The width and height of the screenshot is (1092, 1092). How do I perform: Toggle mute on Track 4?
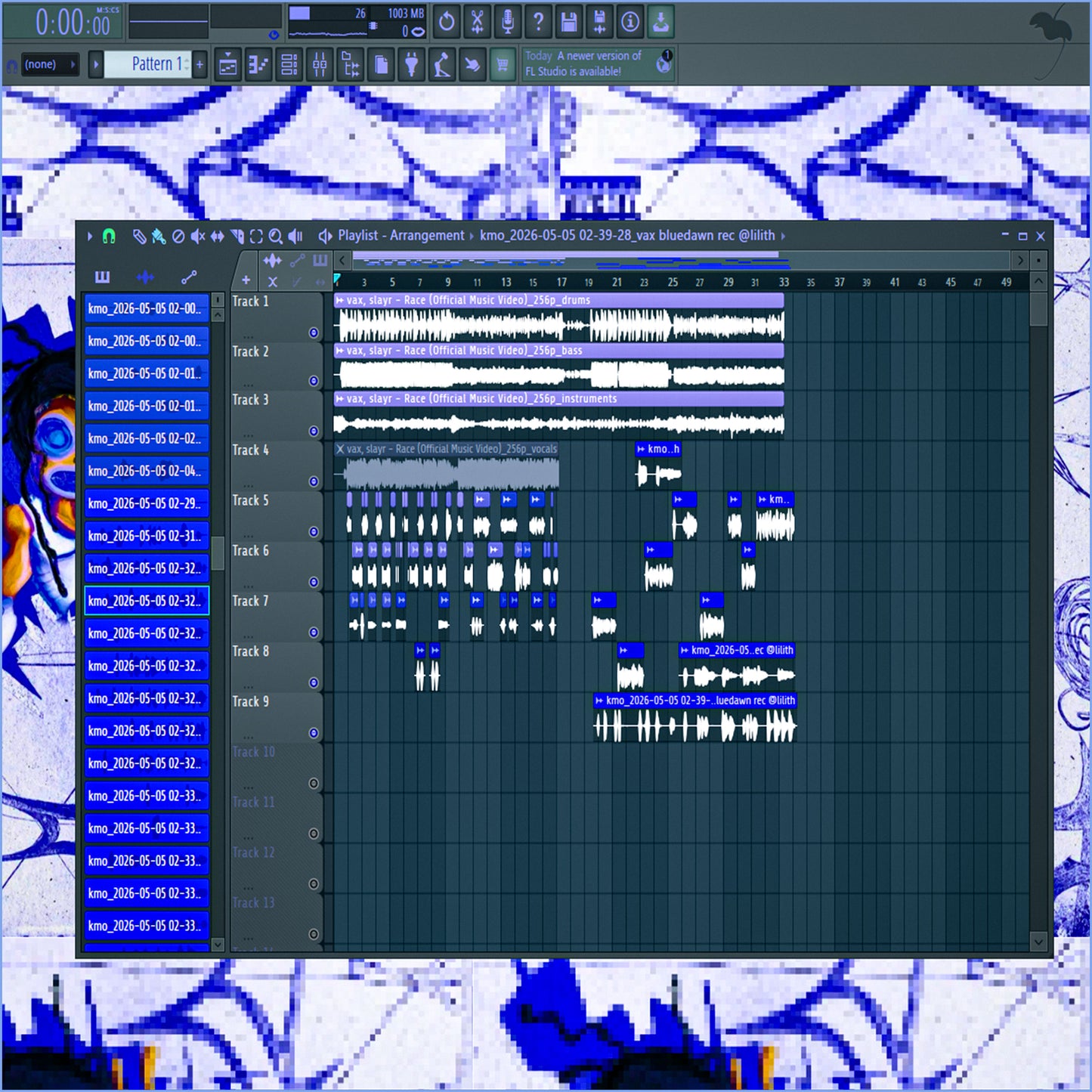coord(314,481)
